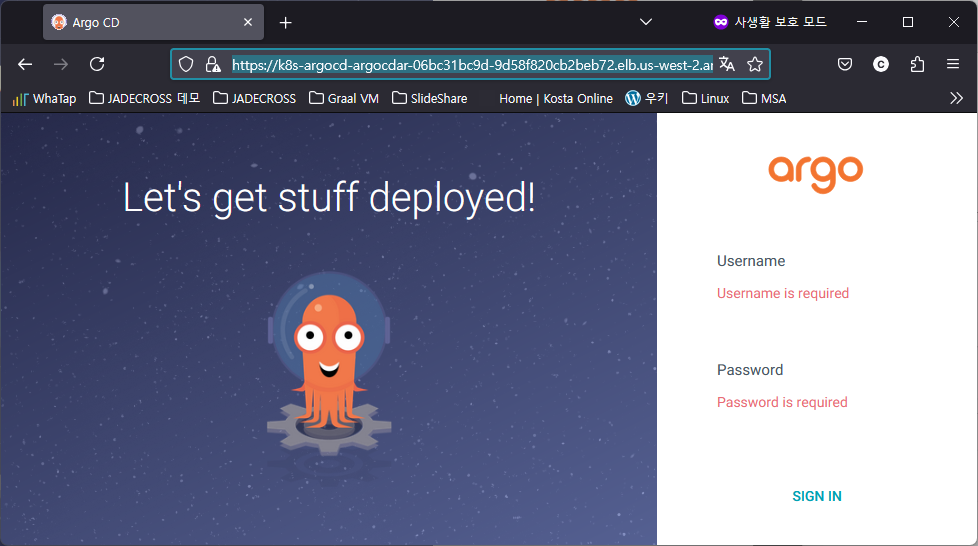
Task: Click the translate page icon
Action: 727,64
